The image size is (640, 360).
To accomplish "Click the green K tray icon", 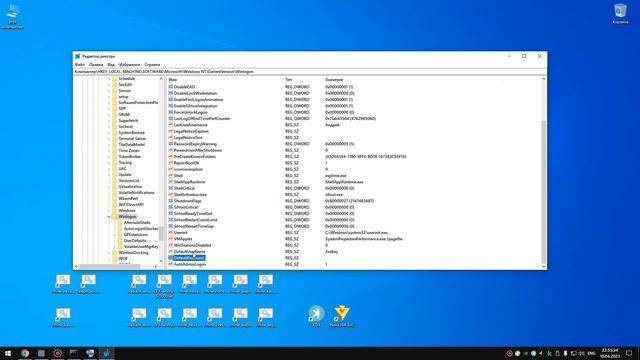I will coord(549,353).
